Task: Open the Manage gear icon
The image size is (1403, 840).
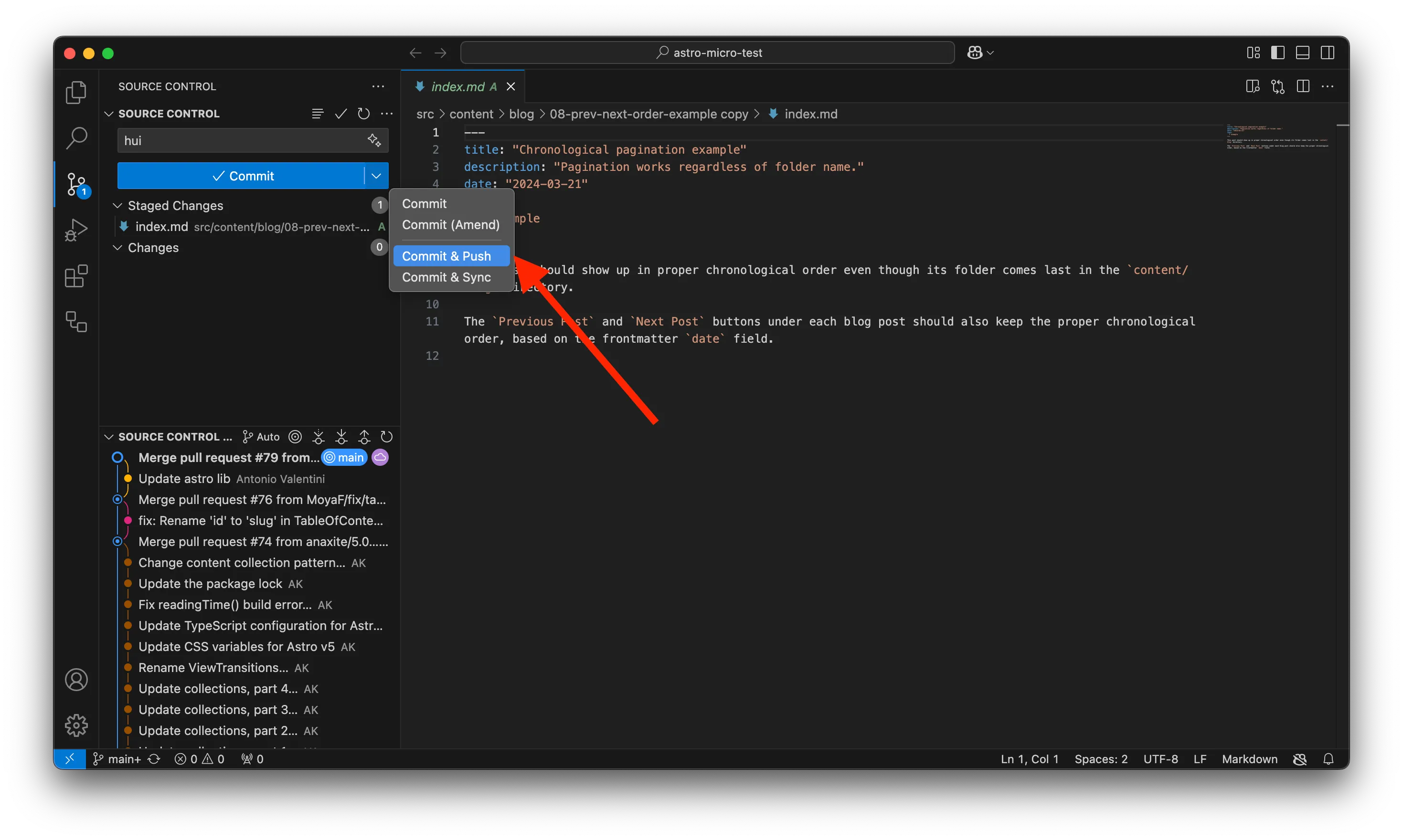Action: click(x=76, y=725)
